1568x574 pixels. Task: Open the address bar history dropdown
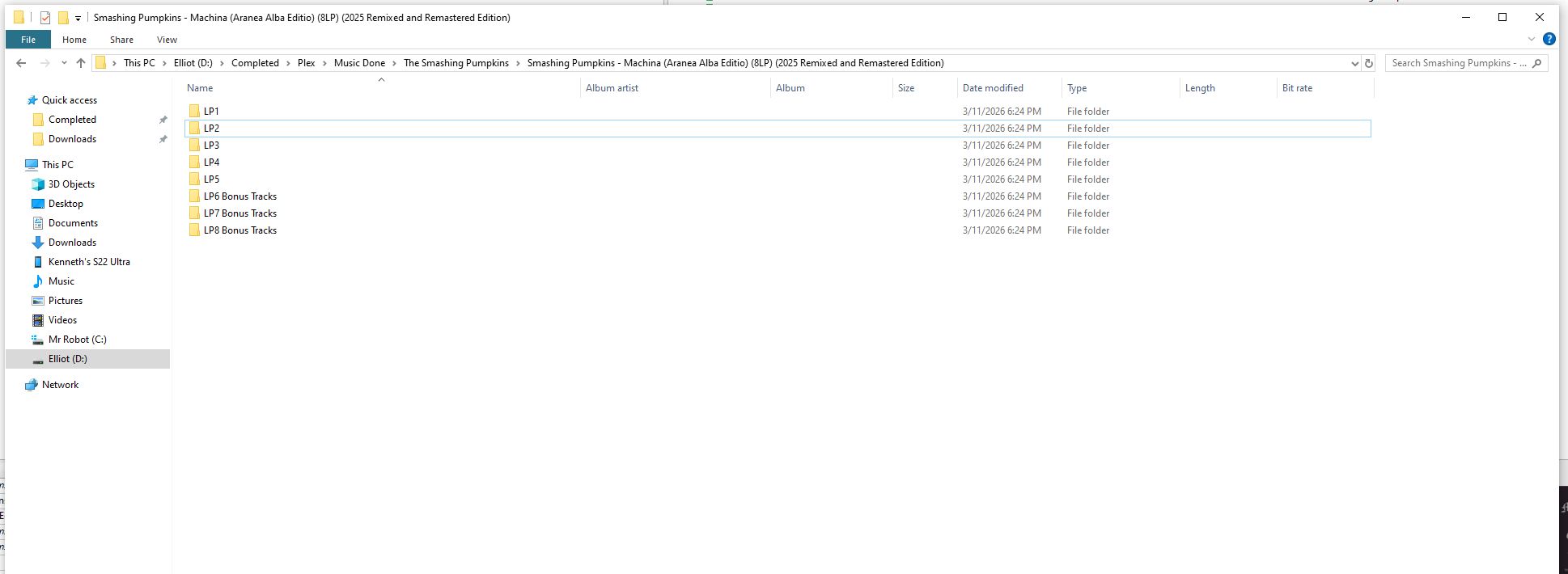pyautogui.click(x=1354, y=63)
